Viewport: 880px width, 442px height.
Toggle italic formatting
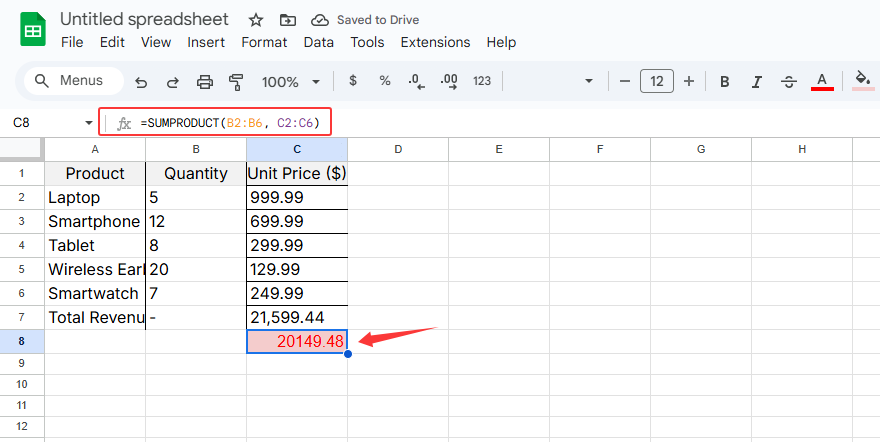point(757,82)
